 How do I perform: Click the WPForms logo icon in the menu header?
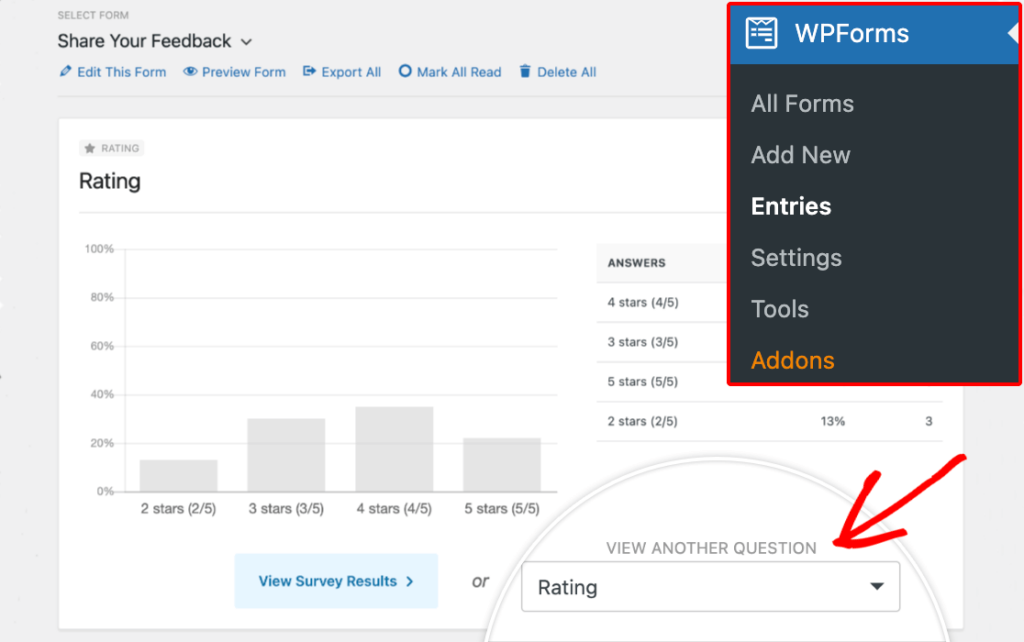tap(760, 33)
